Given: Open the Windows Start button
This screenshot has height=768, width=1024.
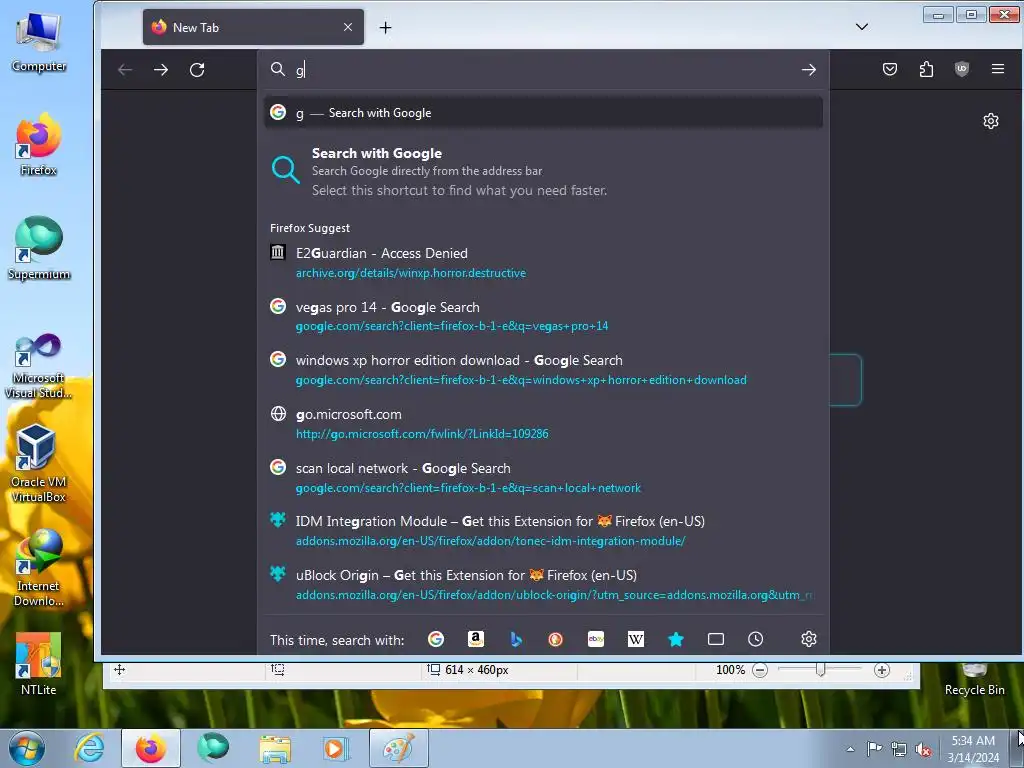Looking at the screenshot, I should (26, 748).
